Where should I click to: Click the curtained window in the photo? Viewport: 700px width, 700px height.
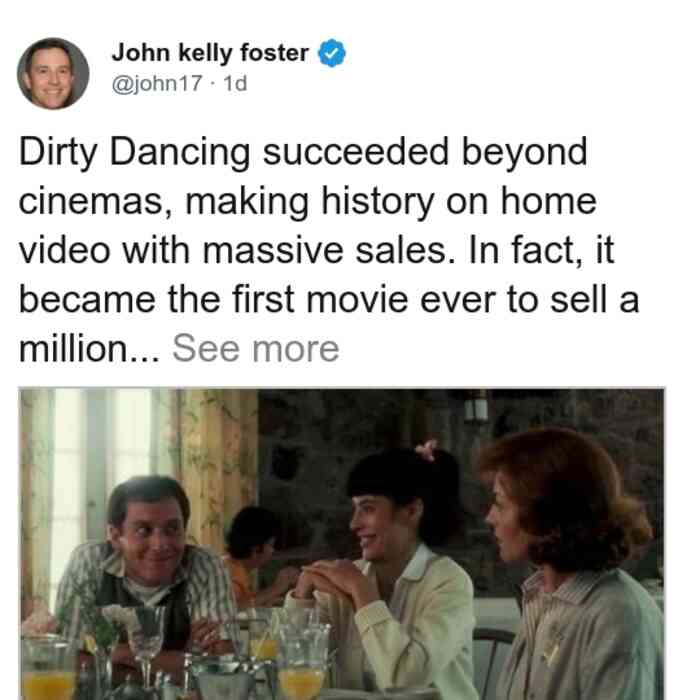coord(103,469)
